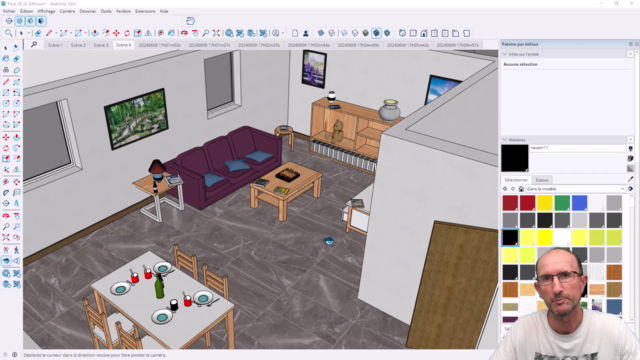The height and width of the screenshot is (360, 640).
Task: Click the material name input field
Action: [578, 148]
